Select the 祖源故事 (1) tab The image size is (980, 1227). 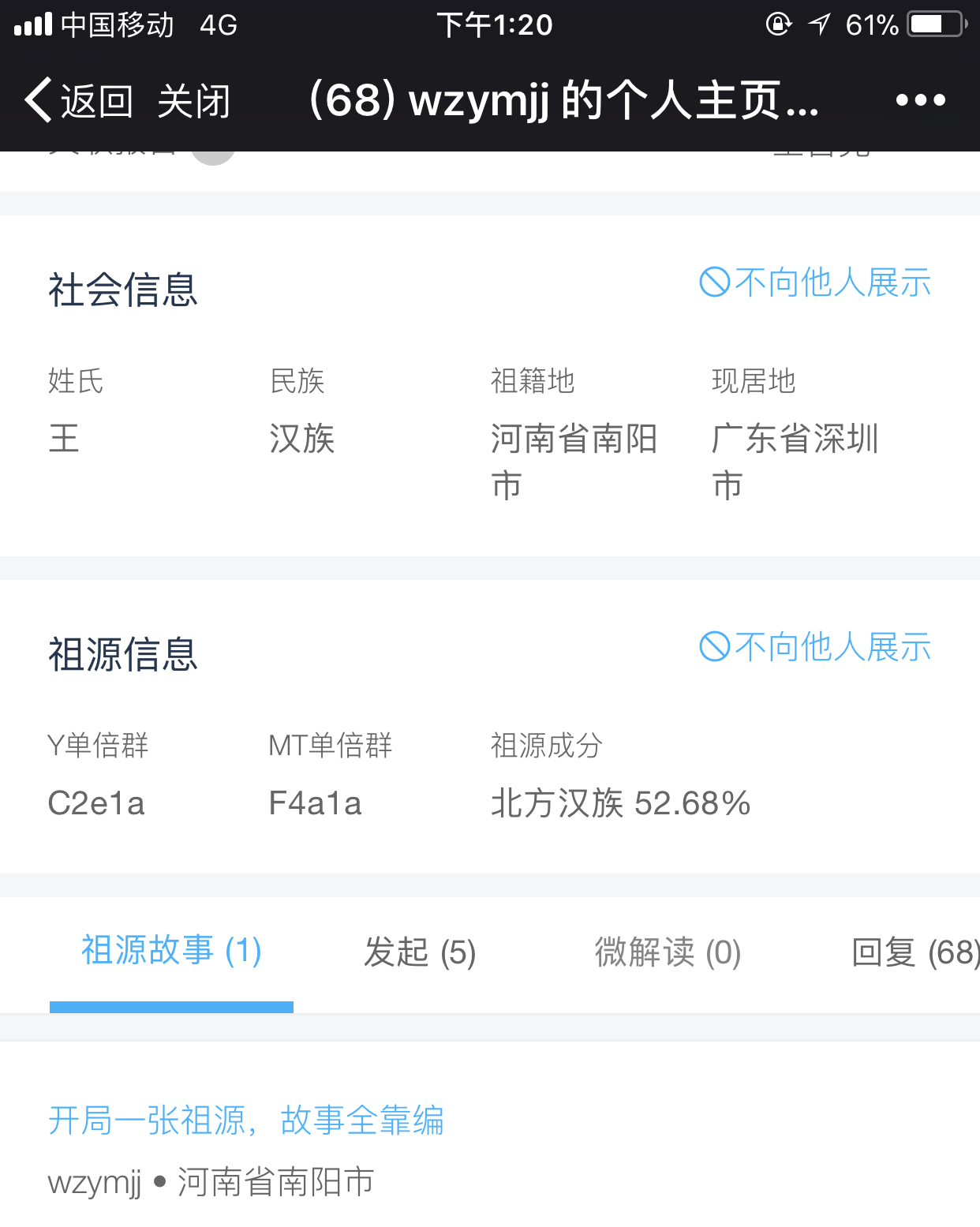[171, 951]
